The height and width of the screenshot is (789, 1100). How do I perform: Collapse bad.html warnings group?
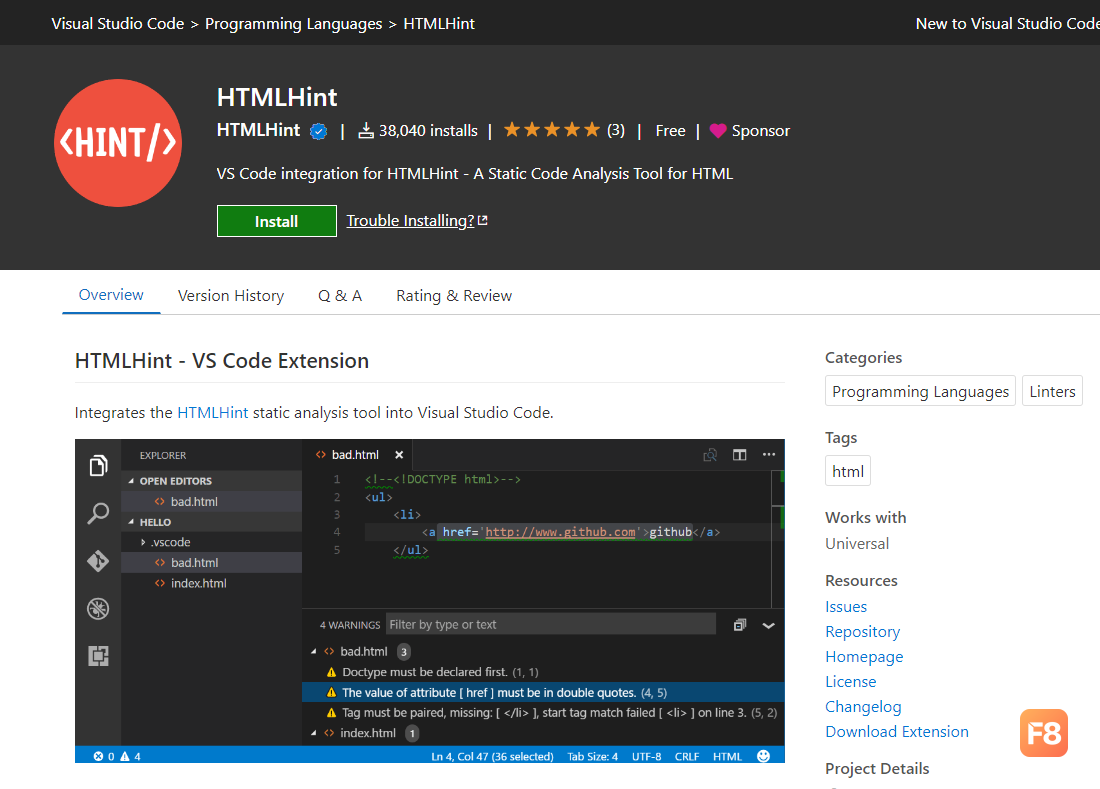coord(314,652)
